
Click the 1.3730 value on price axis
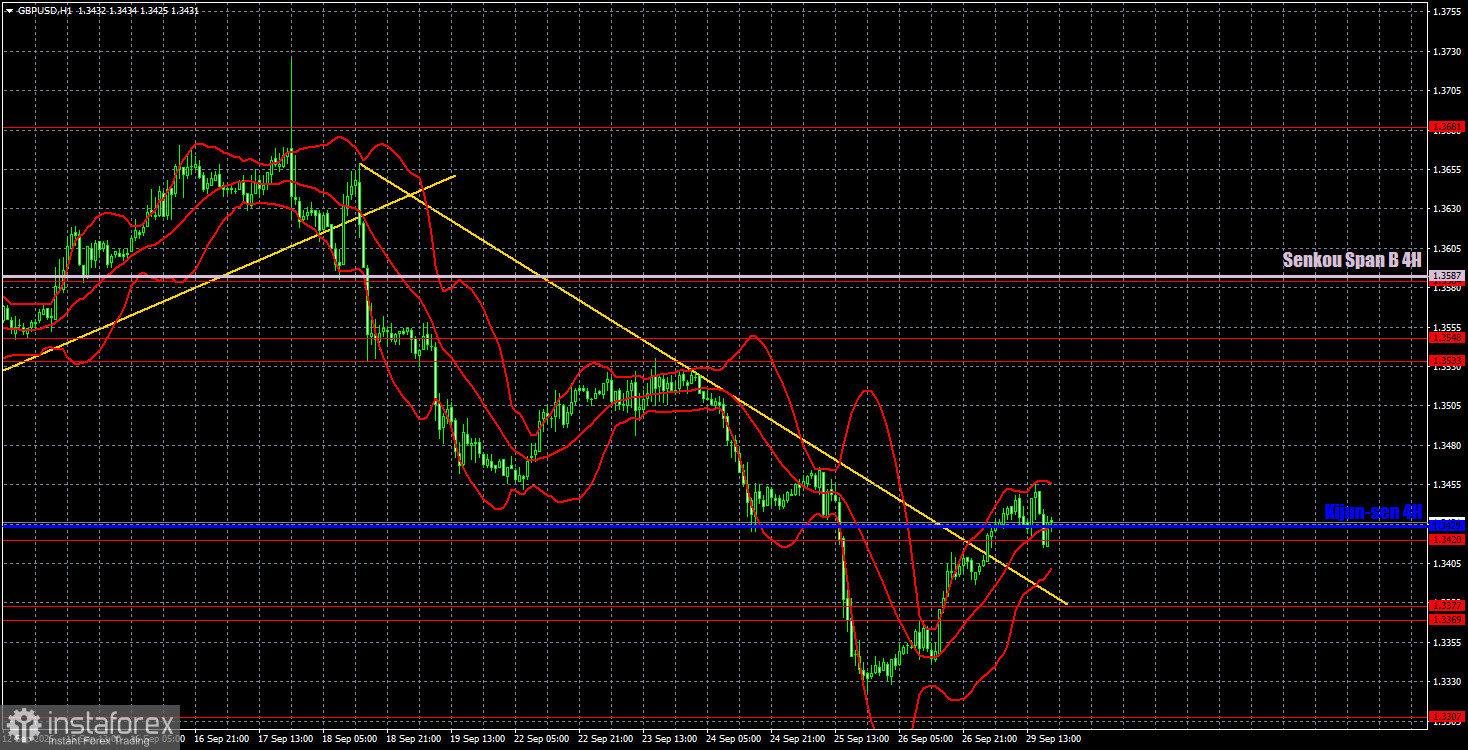tap(1447, 51)
